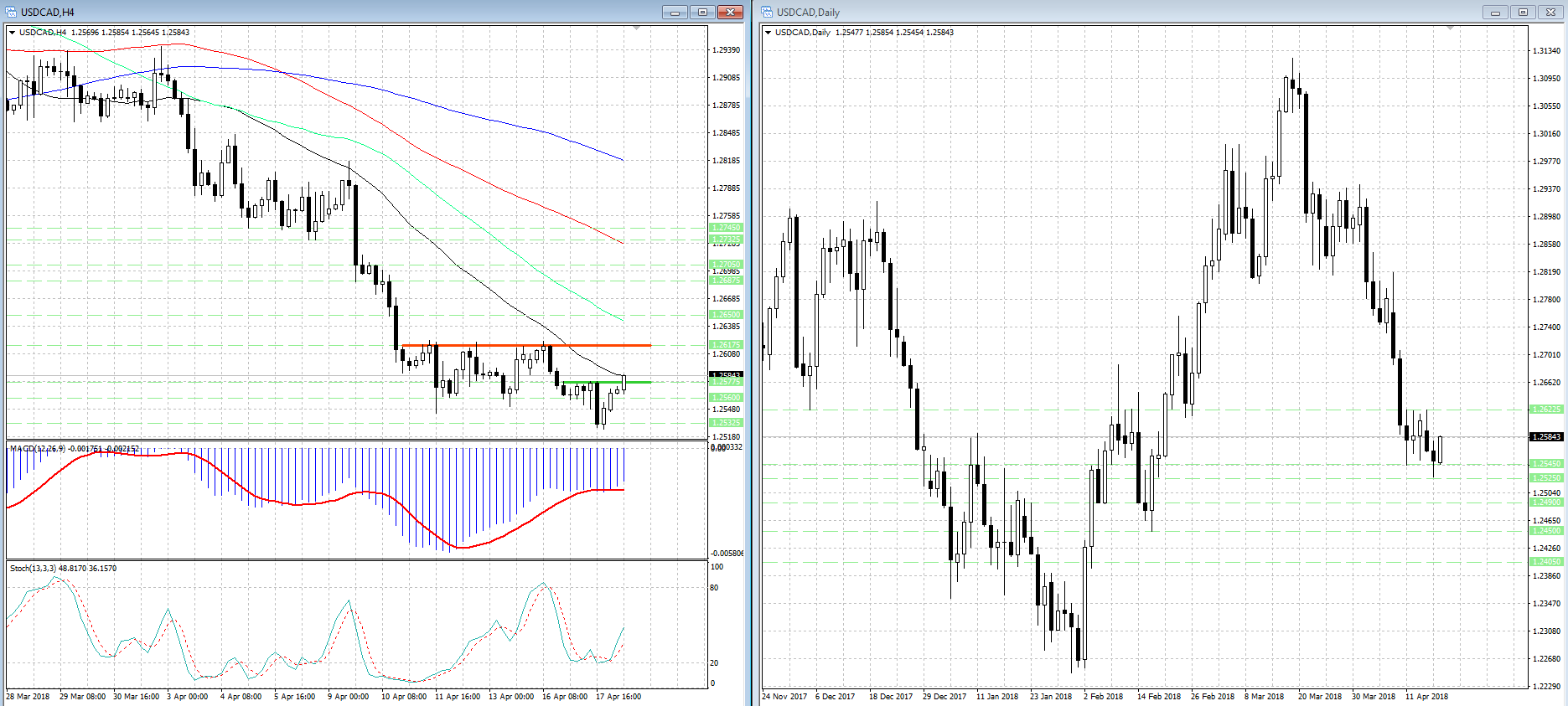Click the 1.25600 green level label on H4
Viewport: 1568px width, 706px height.
click(x=726, y=398)
